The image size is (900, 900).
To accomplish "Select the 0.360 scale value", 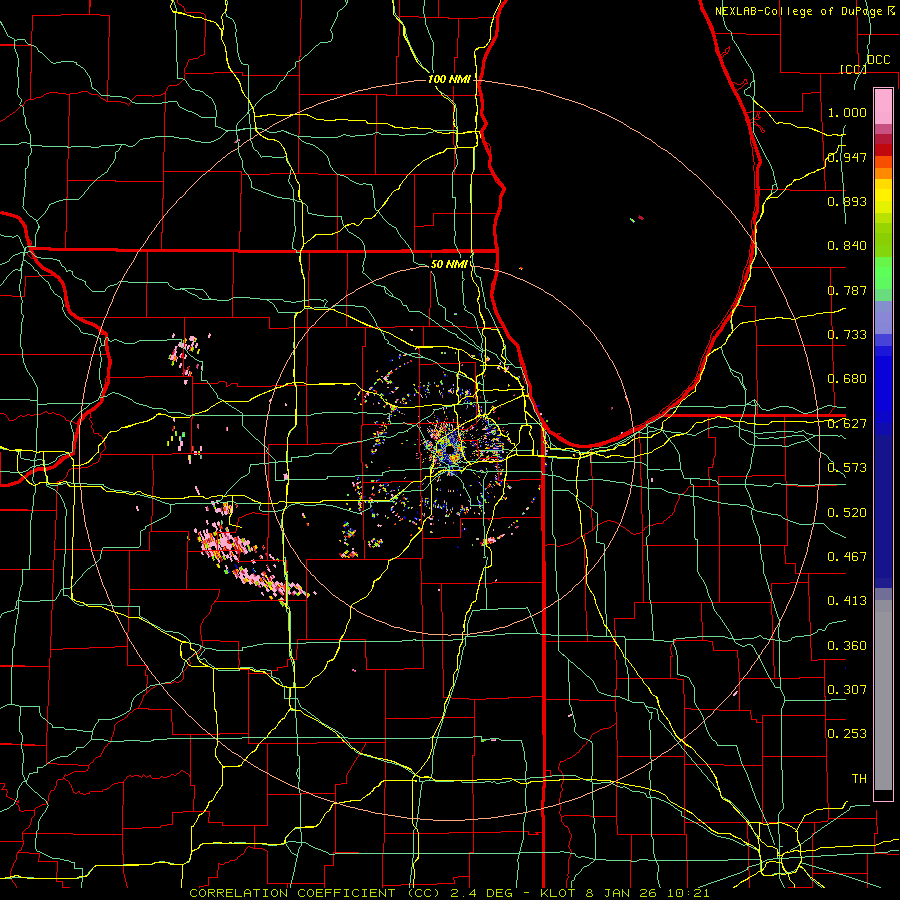I will click(x=847, y=646).
